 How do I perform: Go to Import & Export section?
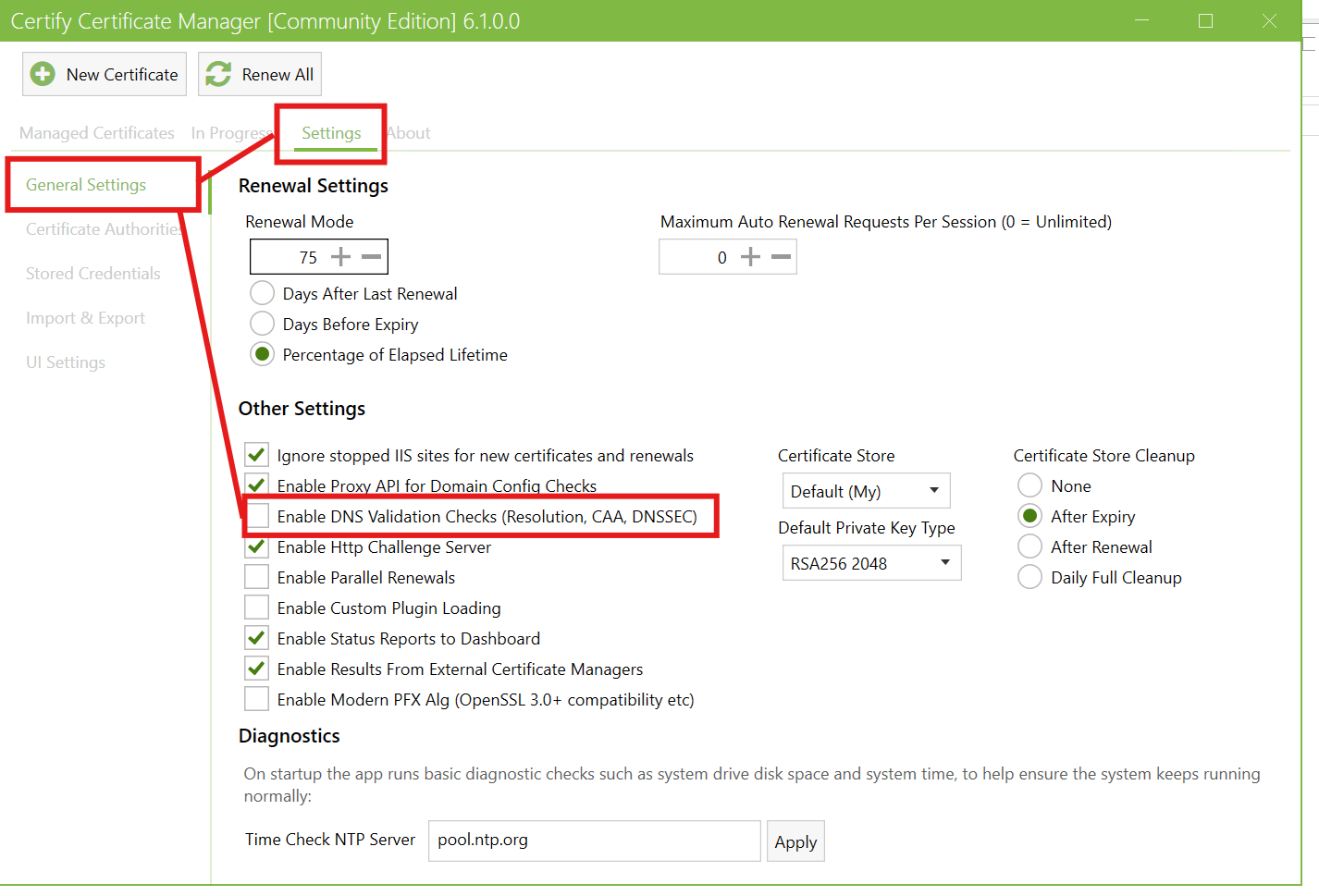click(x=86, y=318)
